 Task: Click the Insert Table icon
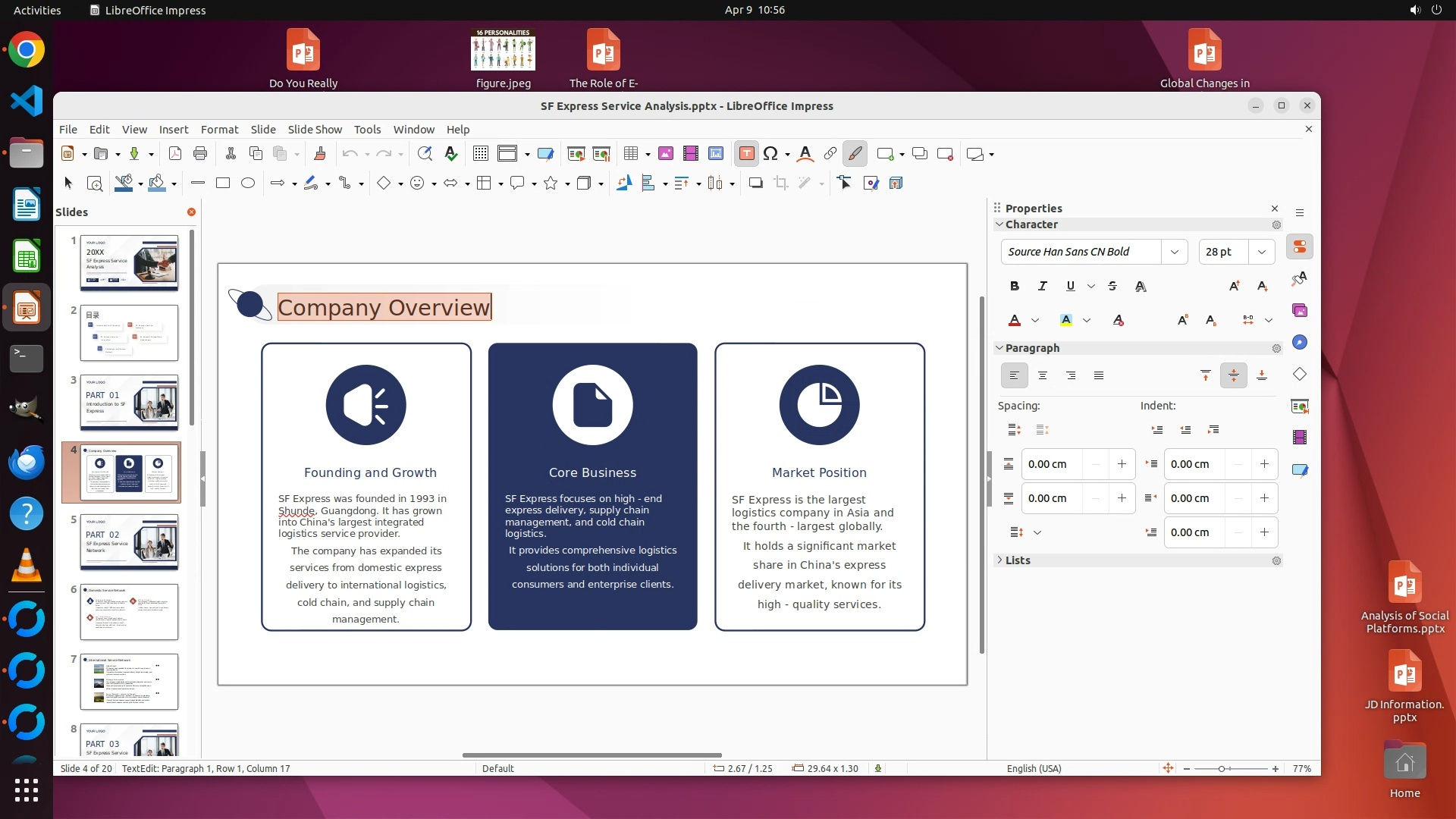coord(630,154)
